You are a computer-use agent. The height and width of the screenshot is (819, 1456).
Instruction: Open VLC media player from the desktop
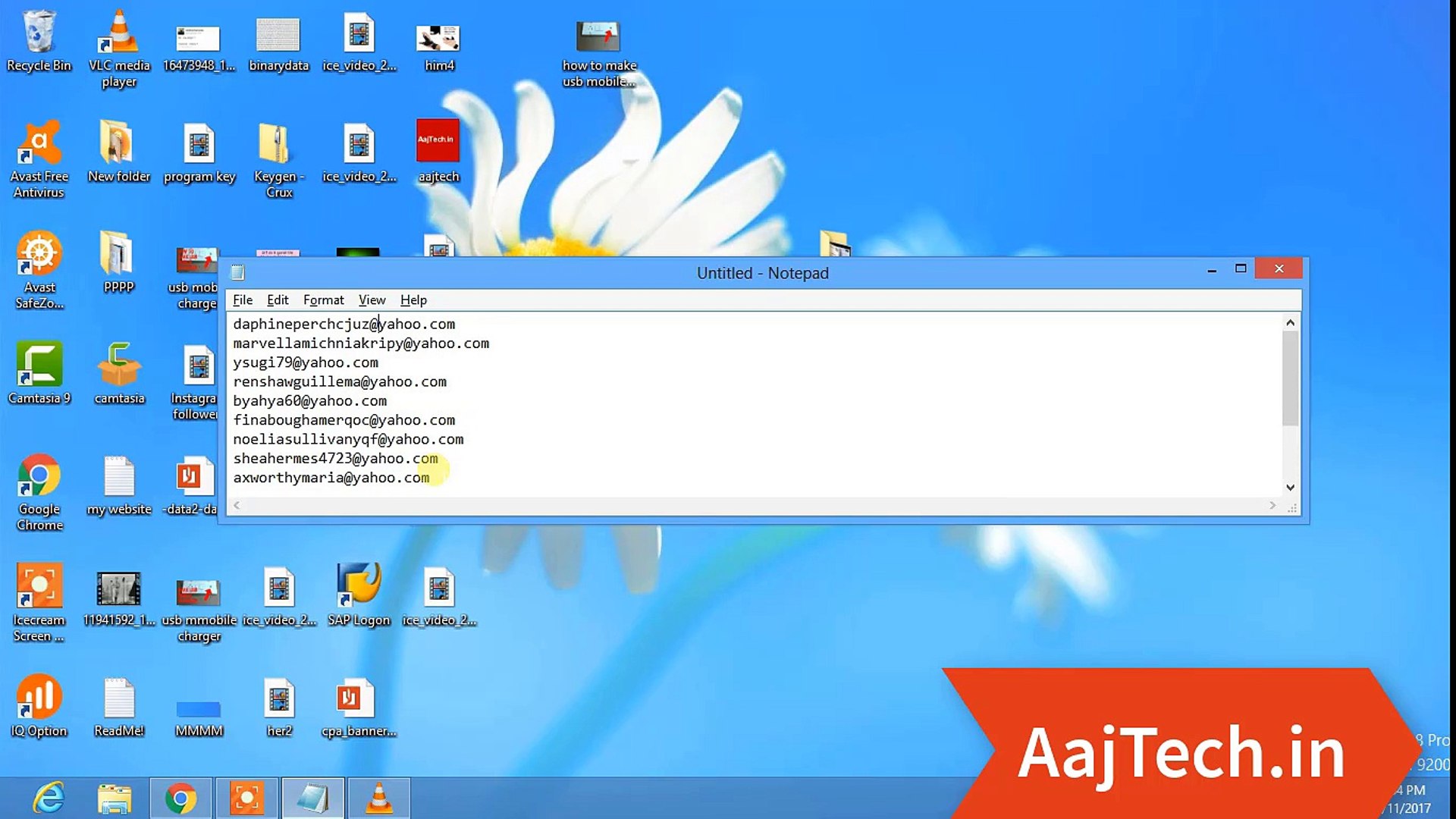point(118,38)
